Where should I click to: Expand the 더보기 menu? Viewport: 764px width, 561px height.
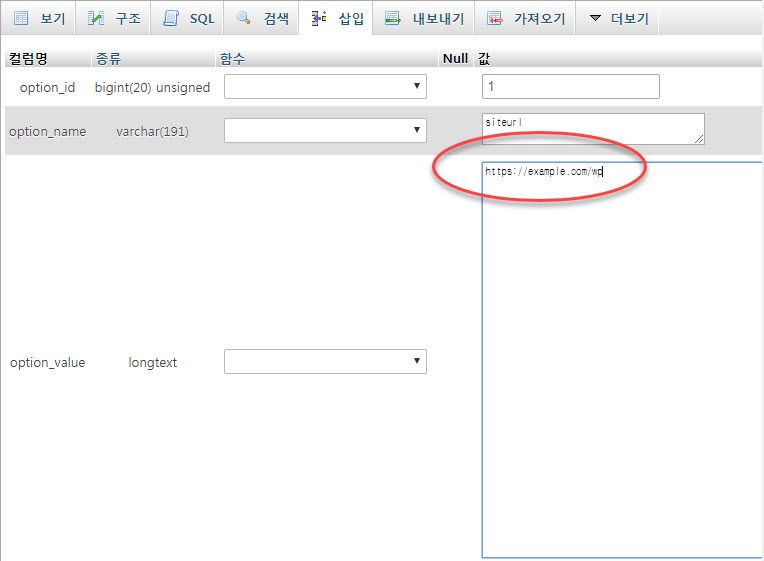click(x=617, y=18)
